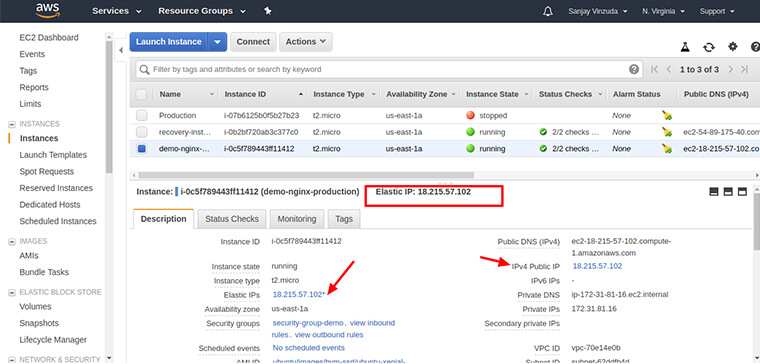Go to last page of results
The height and width of the screenshot is (364, 760).
[x=744, y=69]
